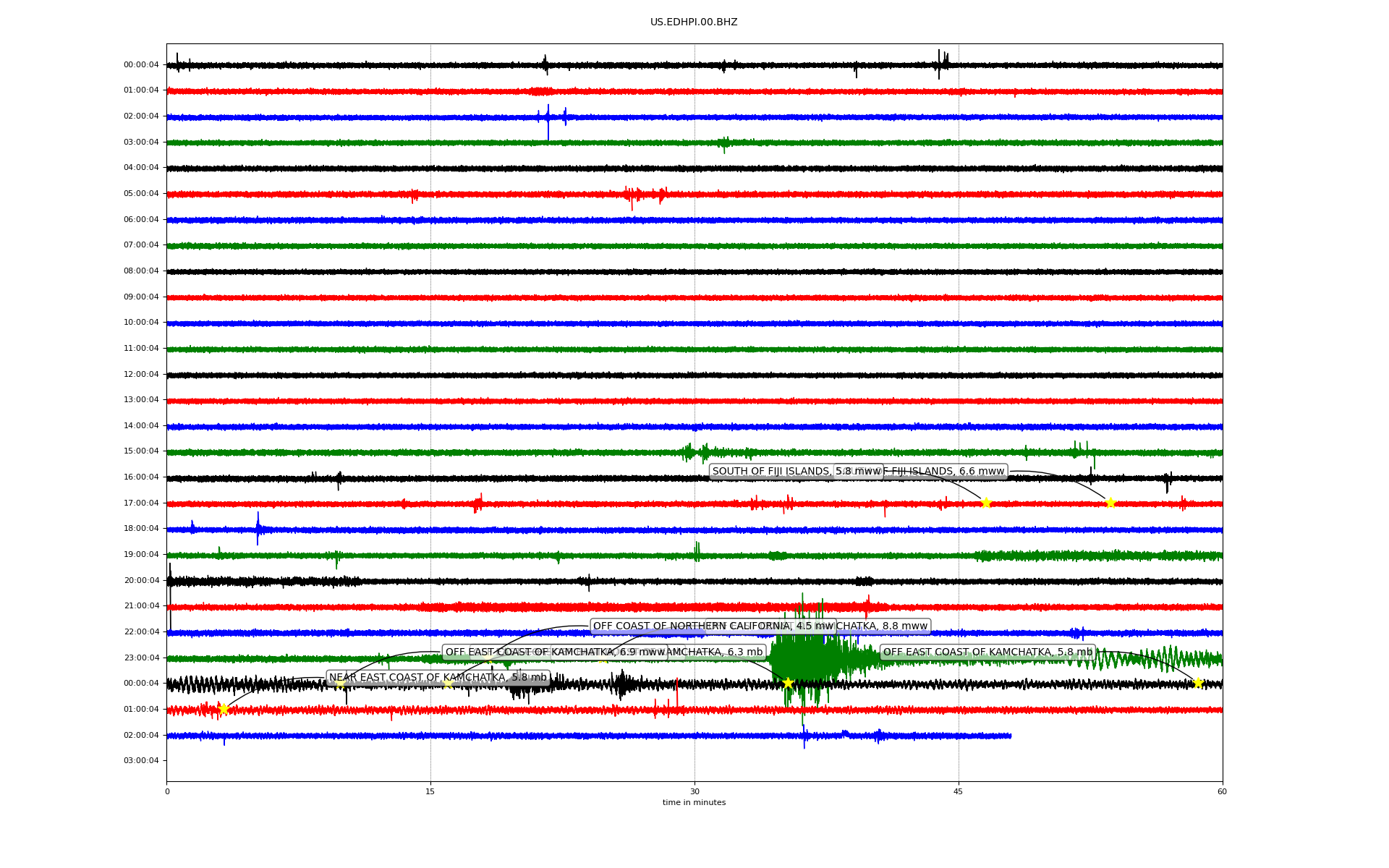Click the 04:00:04 trace time label

coord(141,168)
